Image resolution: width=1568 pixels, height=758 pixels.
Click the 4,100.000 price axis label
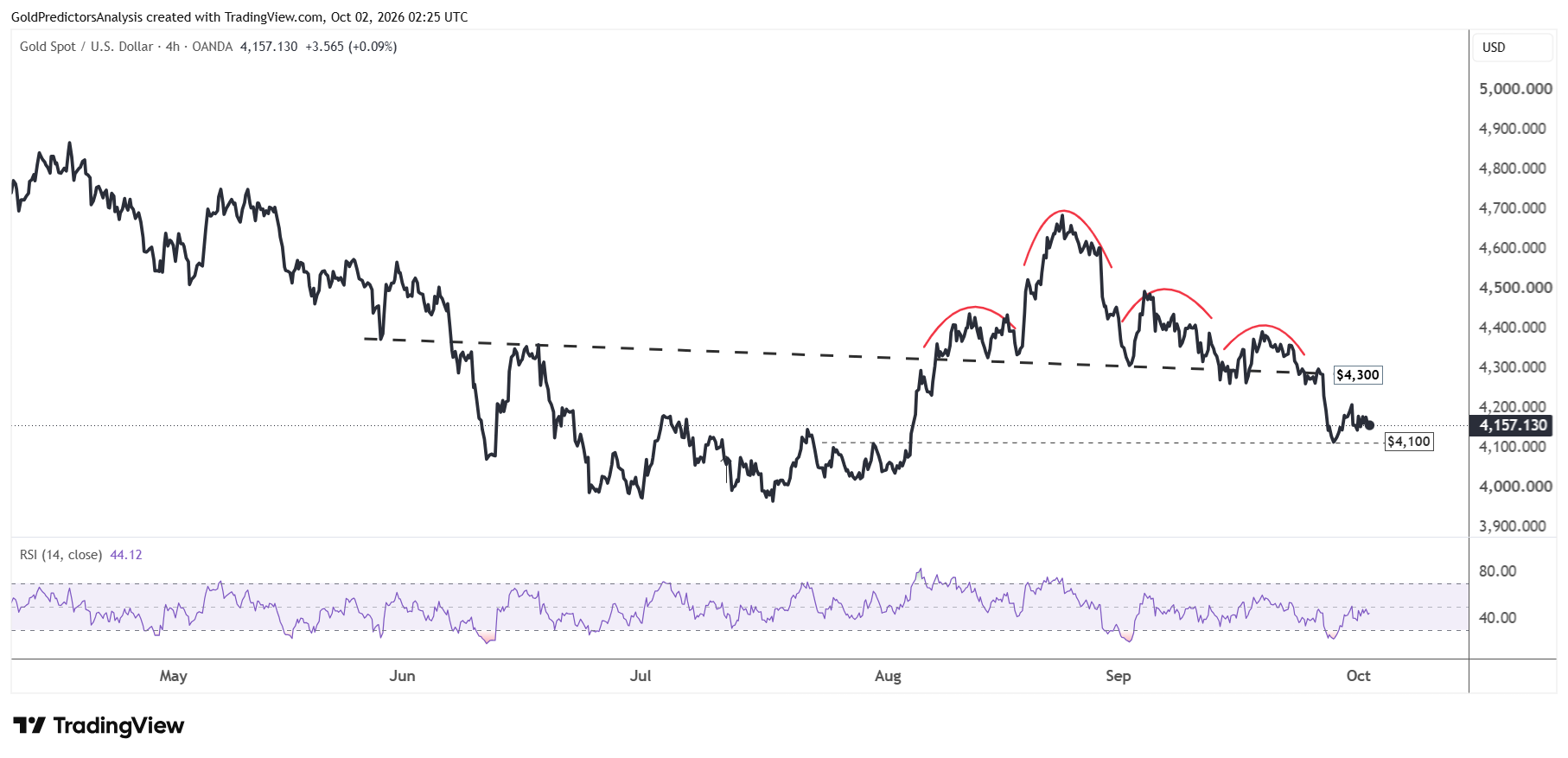click(x=1513, y=447)
